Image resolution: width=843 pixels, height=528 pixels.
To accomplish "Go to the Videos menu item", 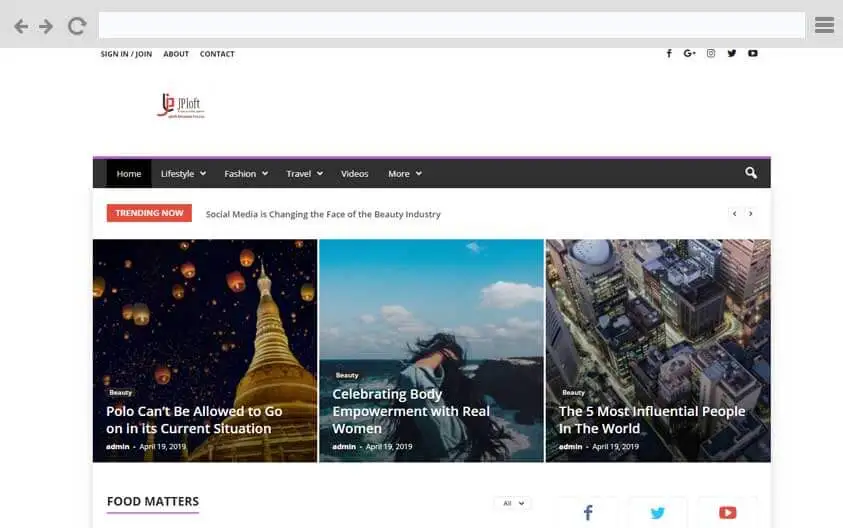I will (x=355, y=174).
